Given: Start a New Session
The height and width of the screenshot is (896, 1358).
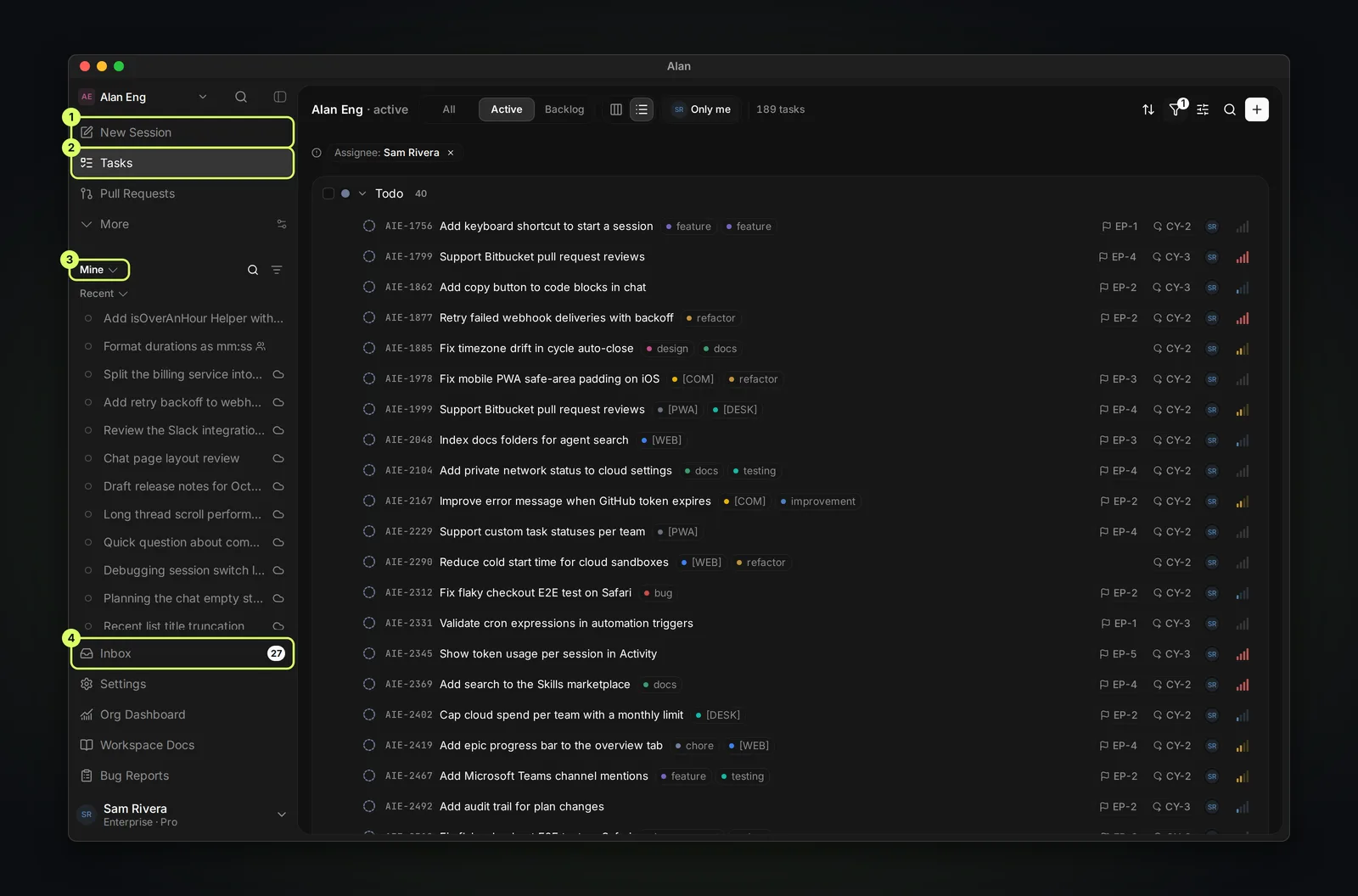Looking at the screenshot, I should tap(182, 132).
